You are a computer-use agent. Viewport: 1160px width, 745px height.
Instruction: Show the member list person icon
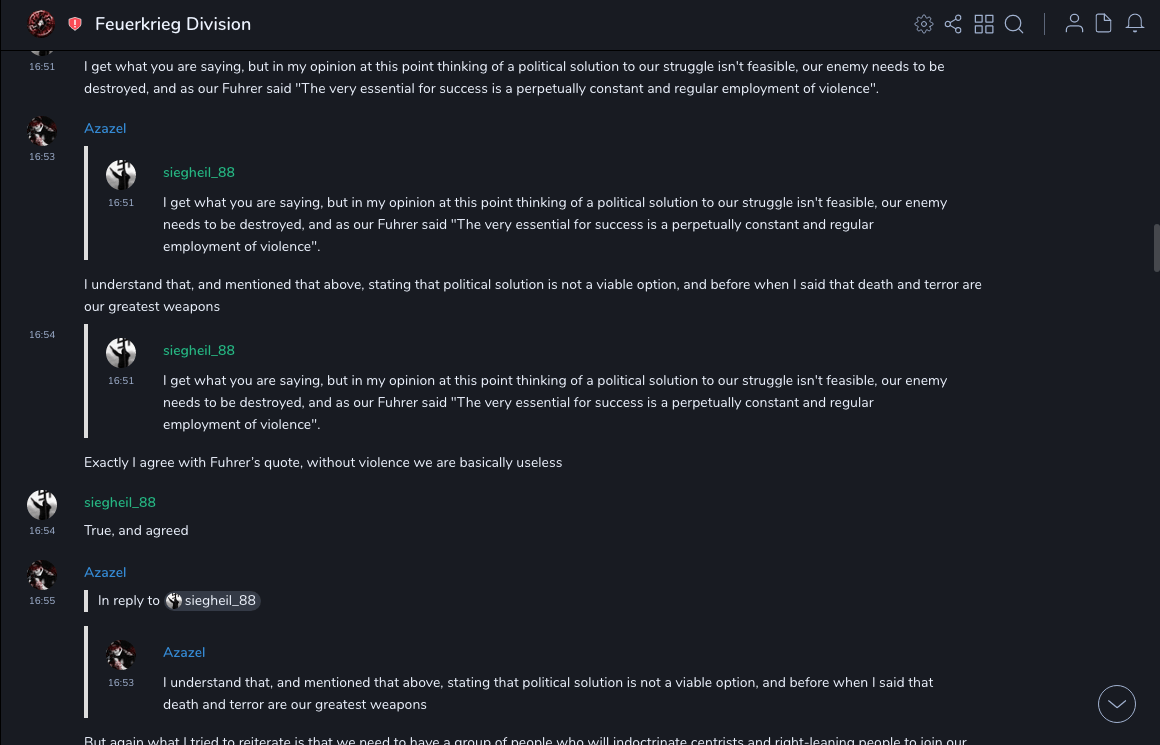[1074, 24]
